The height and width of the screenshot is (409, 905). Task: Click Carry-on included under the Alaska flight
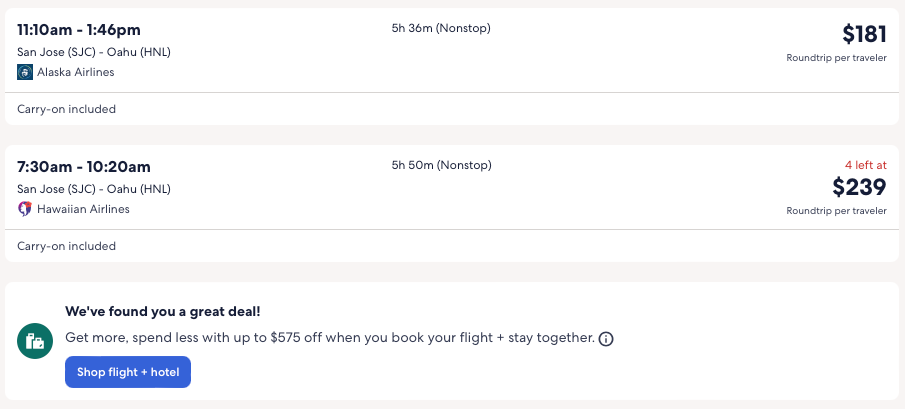pos(67,109)
